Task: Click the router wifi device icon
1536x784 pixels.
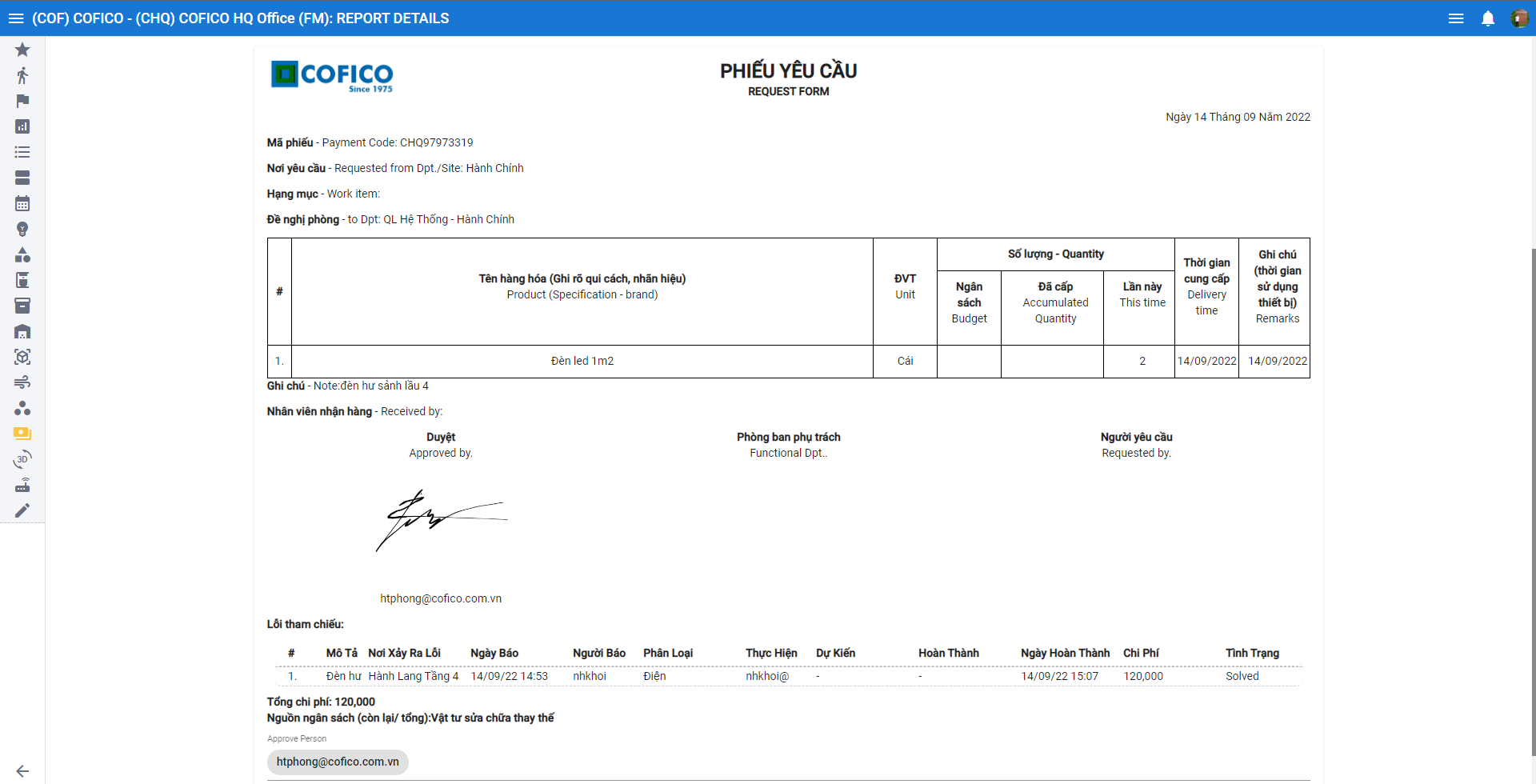Action: pos(22,485)
